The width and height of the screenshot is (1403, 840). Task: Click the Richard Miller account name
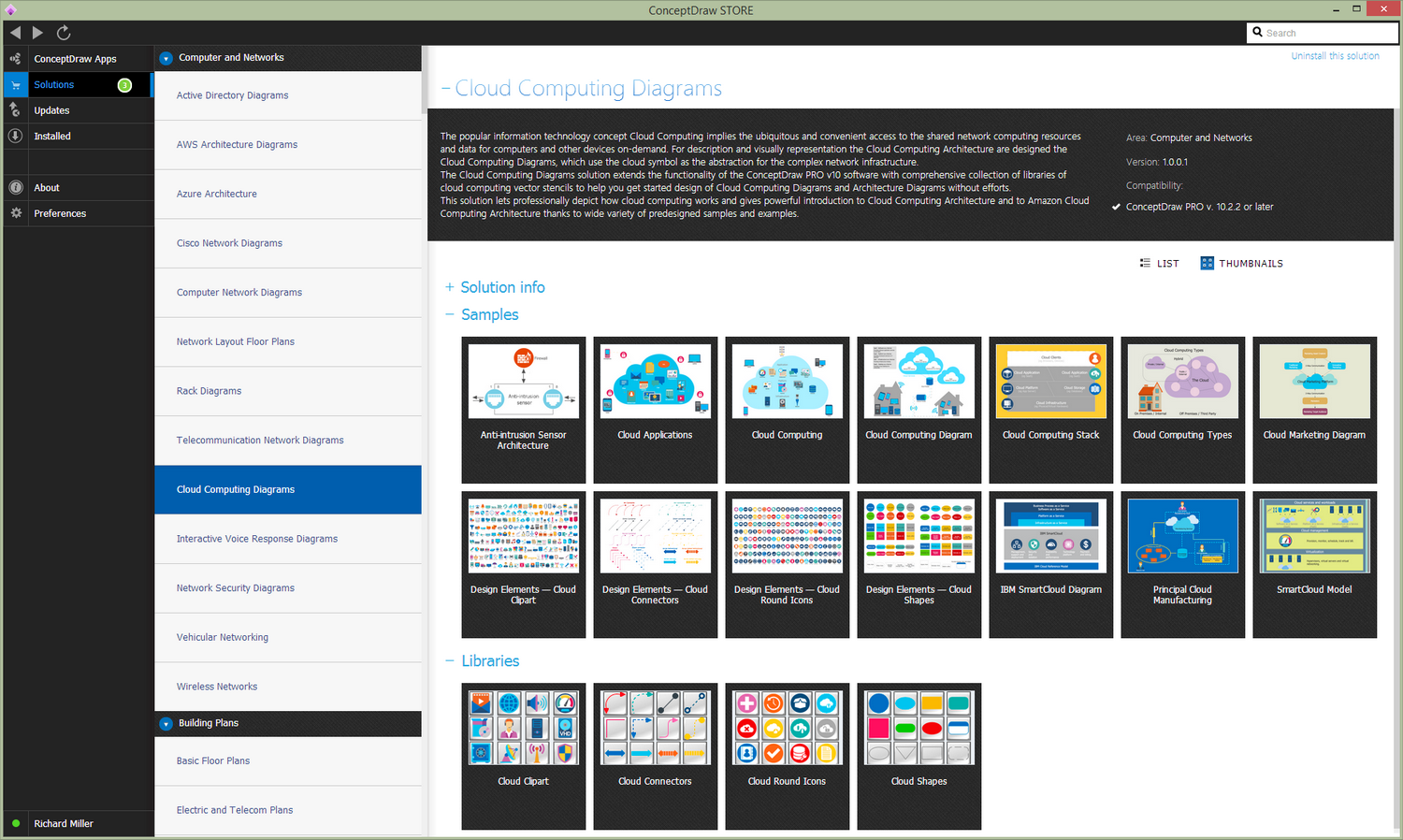[64, 824]
